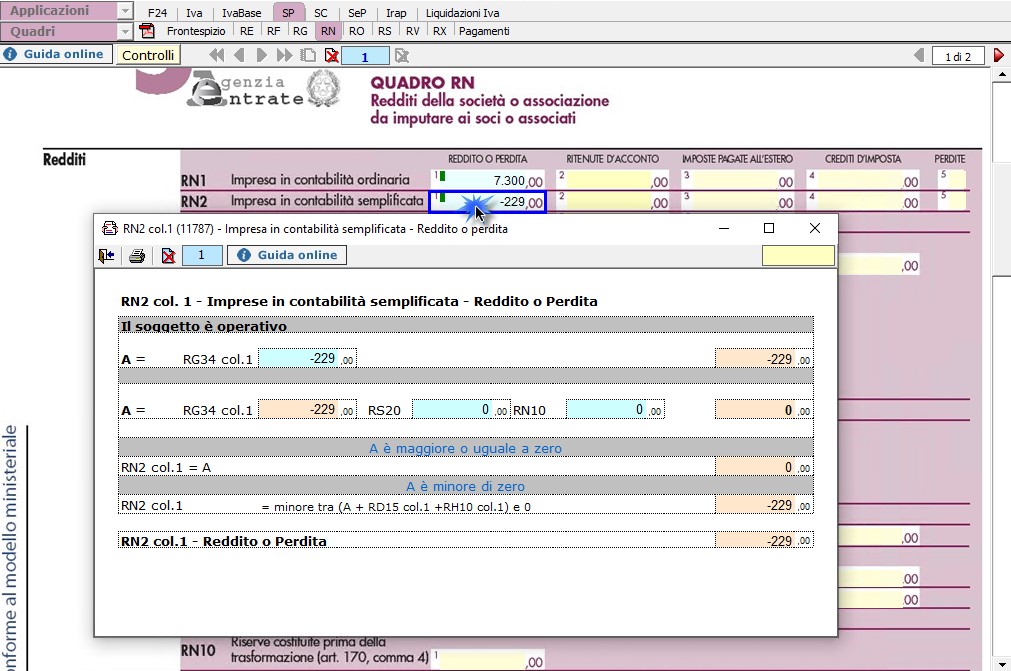Open the PDF export icon beside Frontespizio

click(x=147, y=31)
